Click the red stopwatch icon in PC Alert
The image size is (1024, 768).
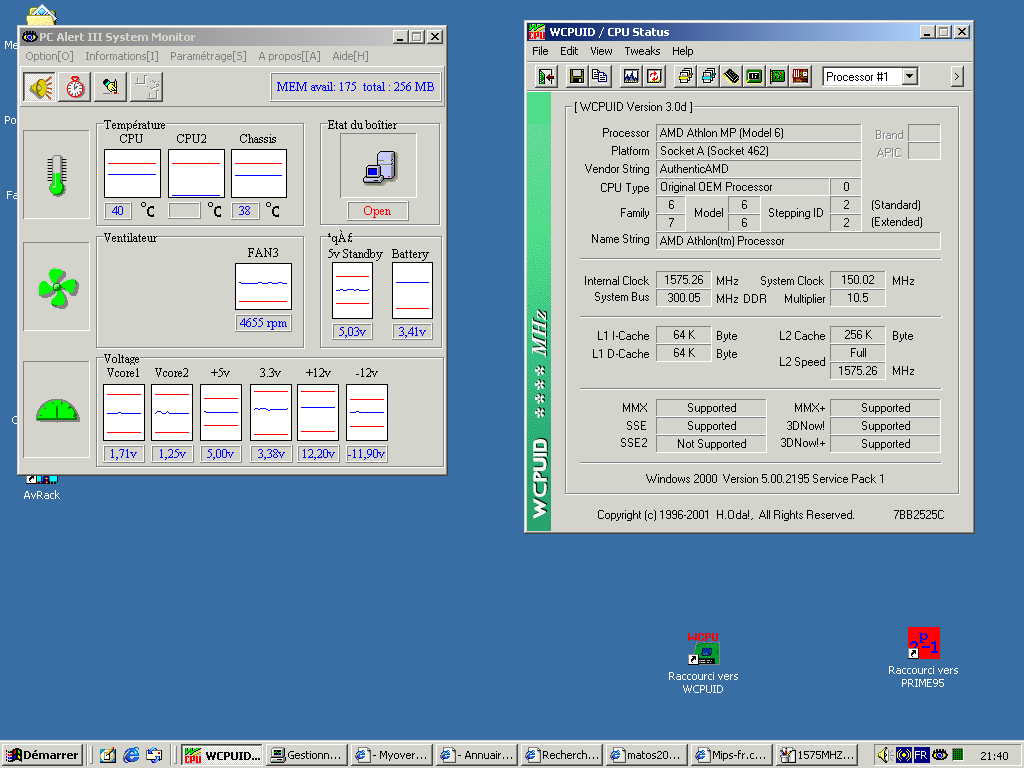pos(74,87)
